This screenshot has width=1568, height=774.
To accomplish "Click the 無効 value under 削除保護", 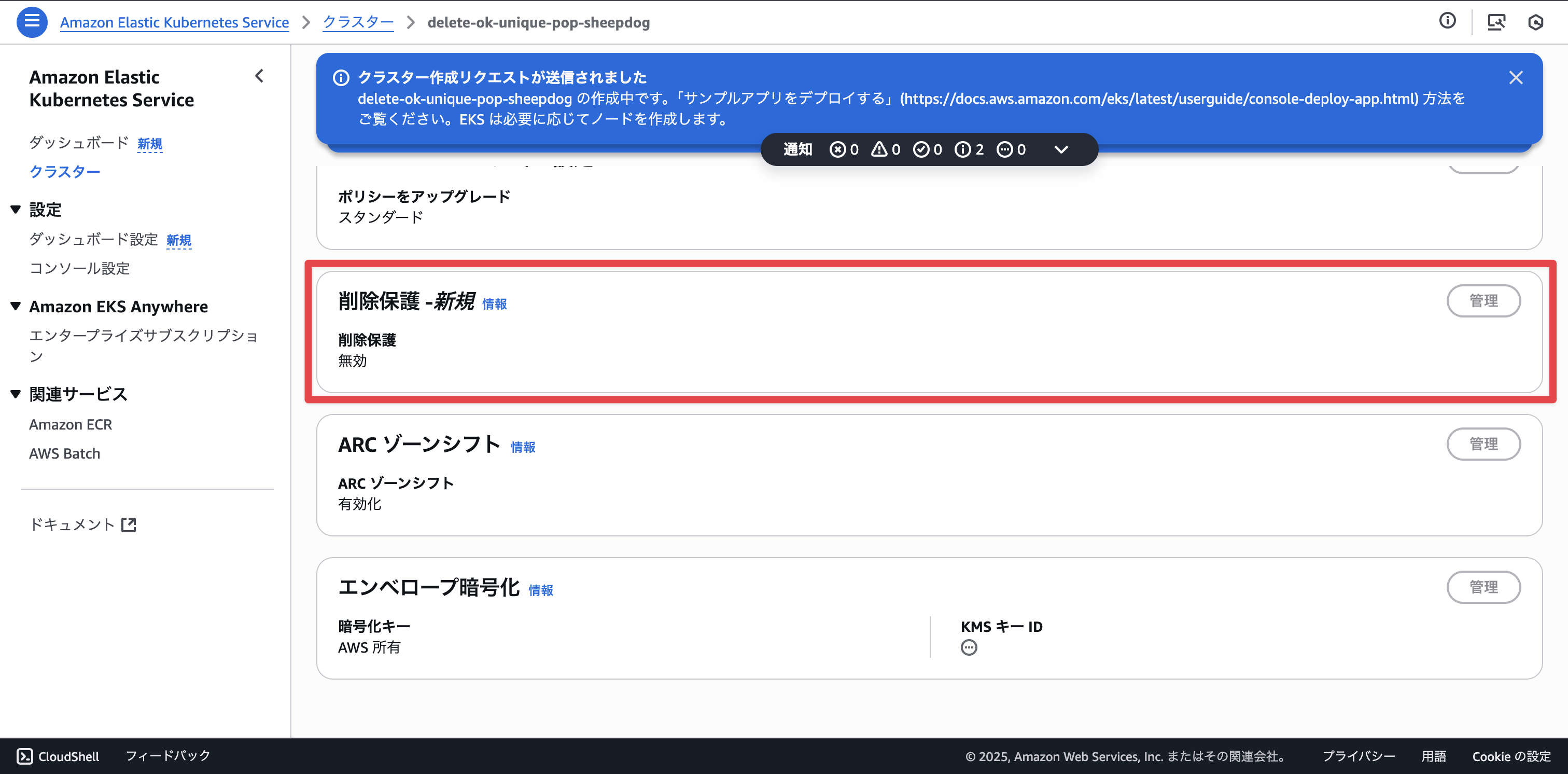I will point(353,361).
